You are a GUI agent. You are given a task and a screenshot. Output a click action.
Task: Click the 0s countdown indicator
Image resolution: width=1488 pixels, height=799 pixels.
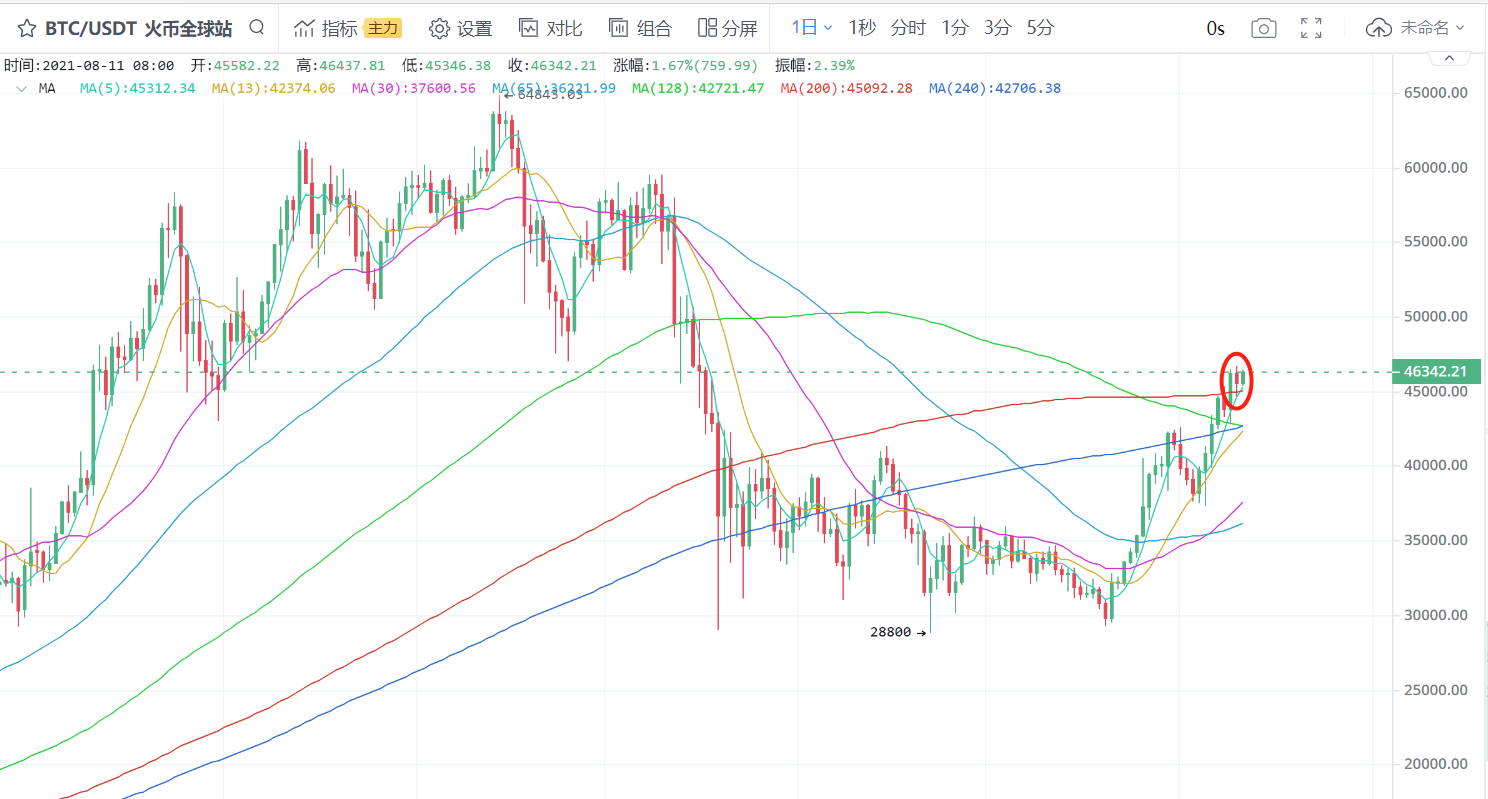(x=1215, y=28)
